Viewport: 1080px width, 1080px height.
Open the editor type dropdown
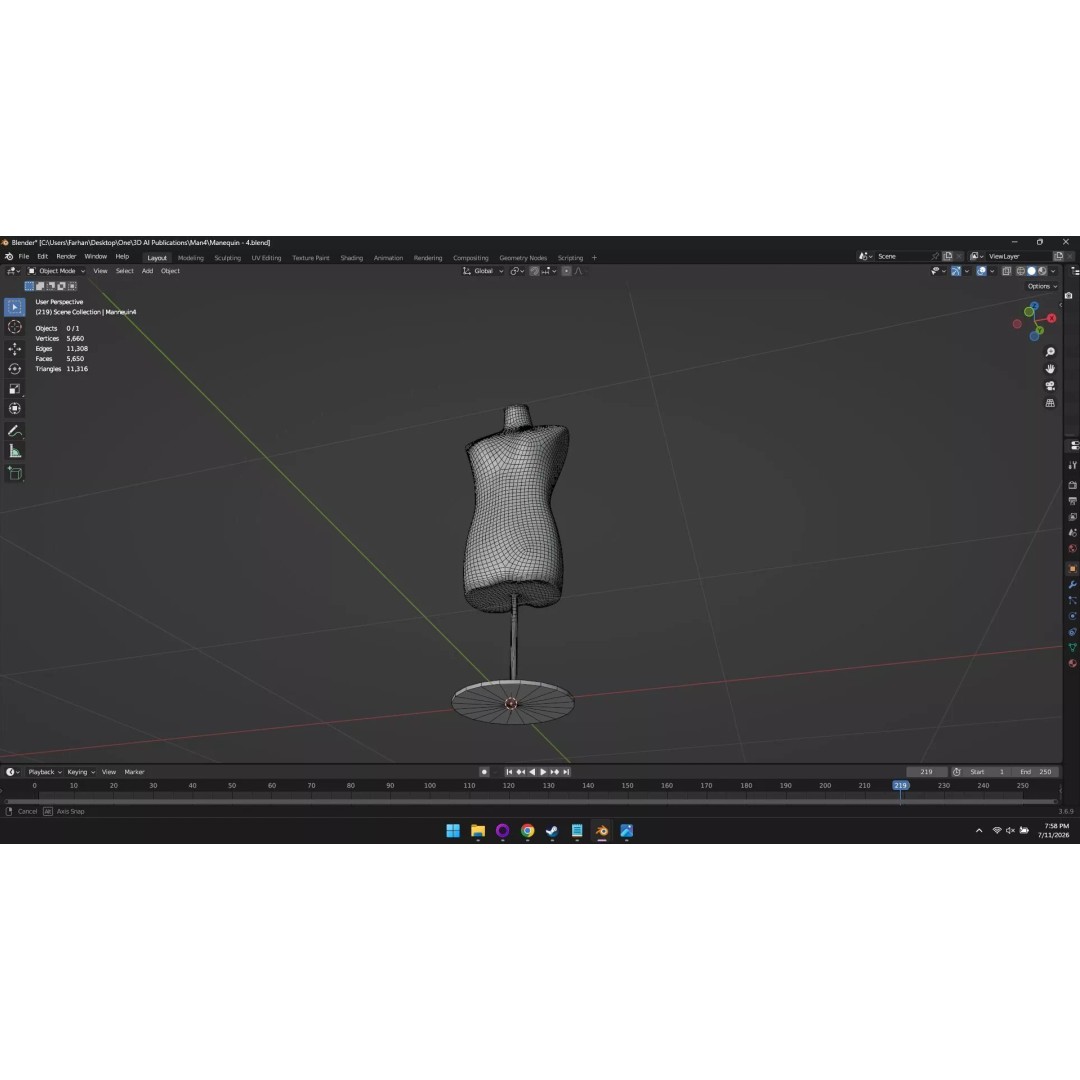[13, 271]
